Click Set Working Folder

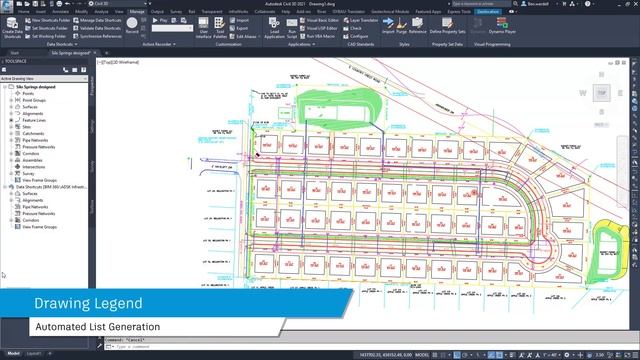point(45,36)
